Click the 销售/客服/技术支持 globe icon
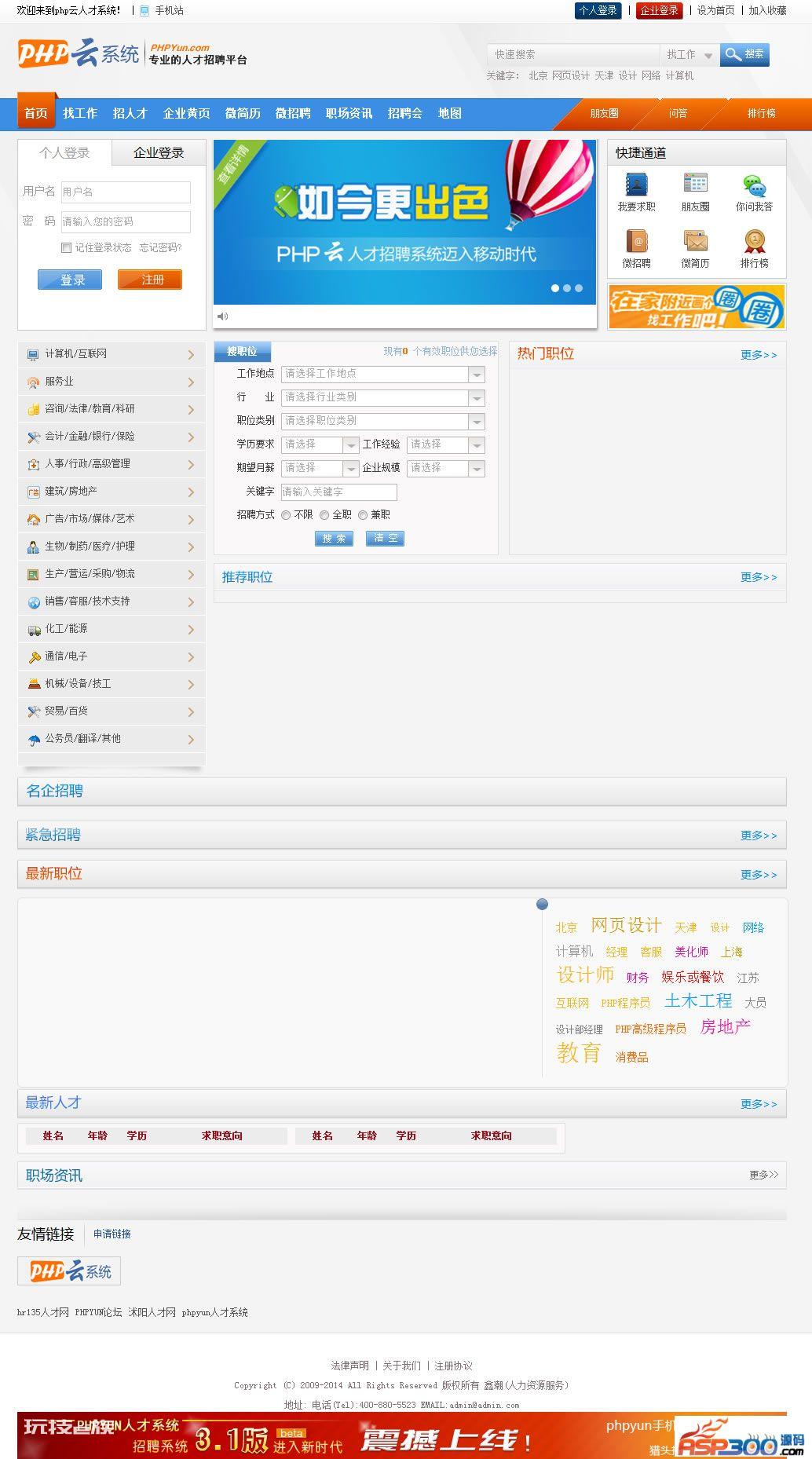812x1459 pixels. [x=33, y=602]
